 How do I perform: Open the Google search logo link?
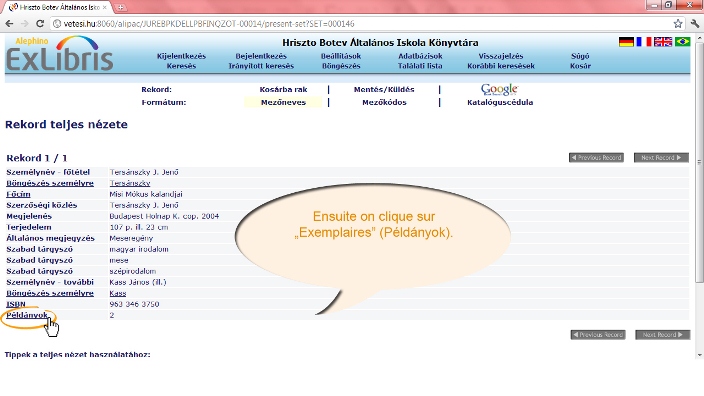pos(500,89)
